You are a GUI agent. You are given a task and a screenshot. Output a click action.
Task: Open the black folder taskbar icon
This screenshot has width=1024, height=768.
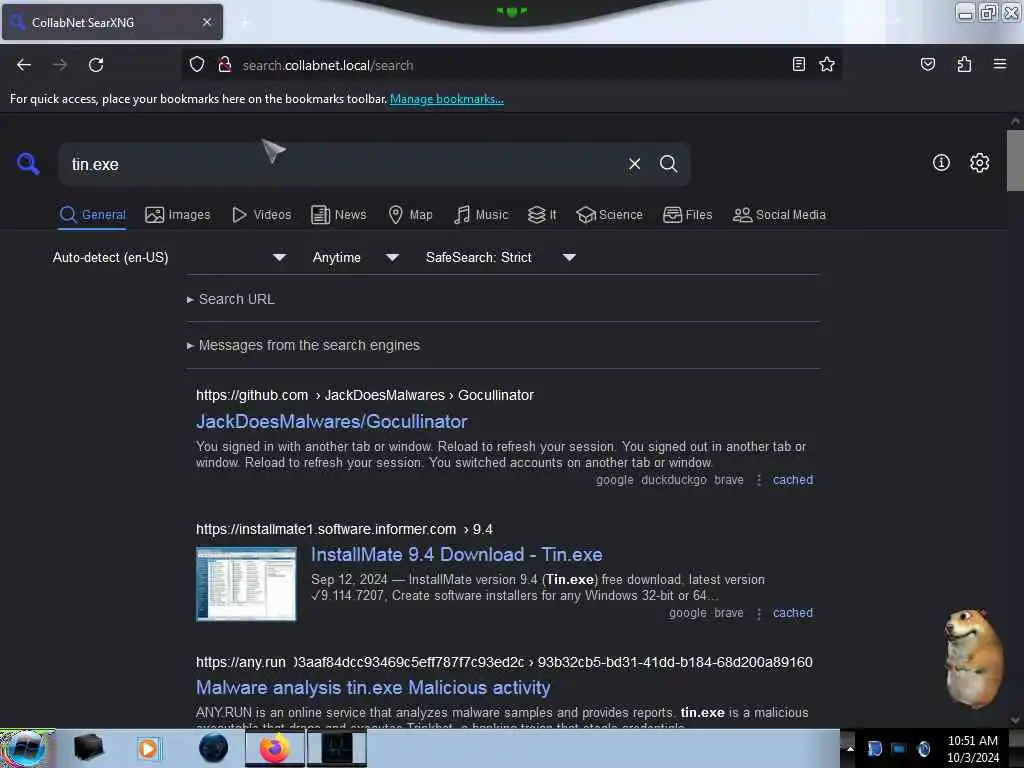point(88,748)
